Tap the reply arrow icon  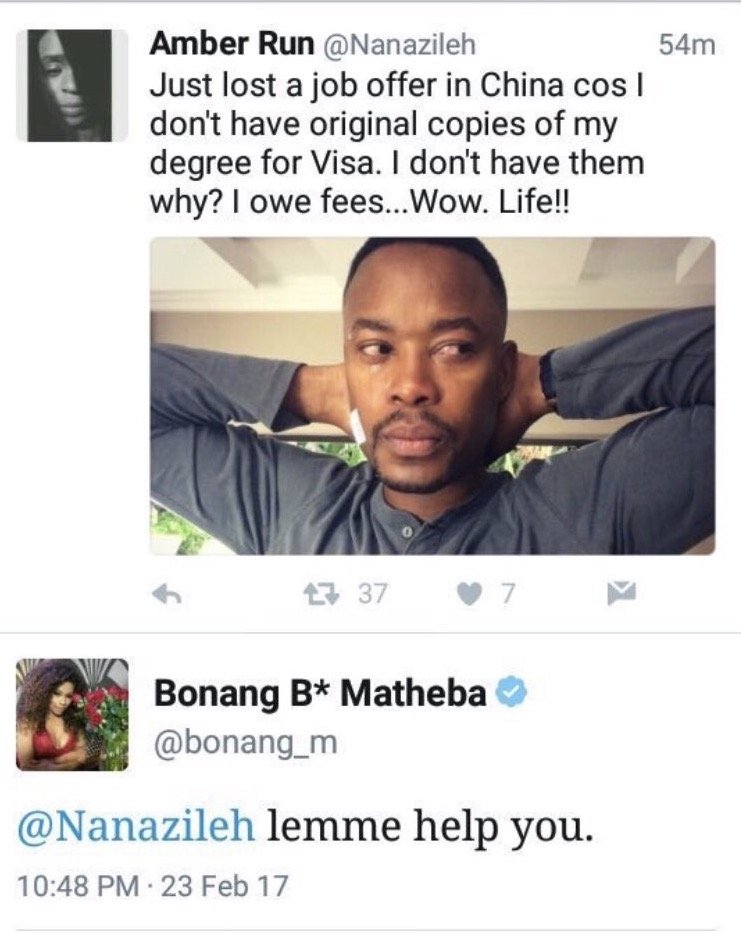166,594
